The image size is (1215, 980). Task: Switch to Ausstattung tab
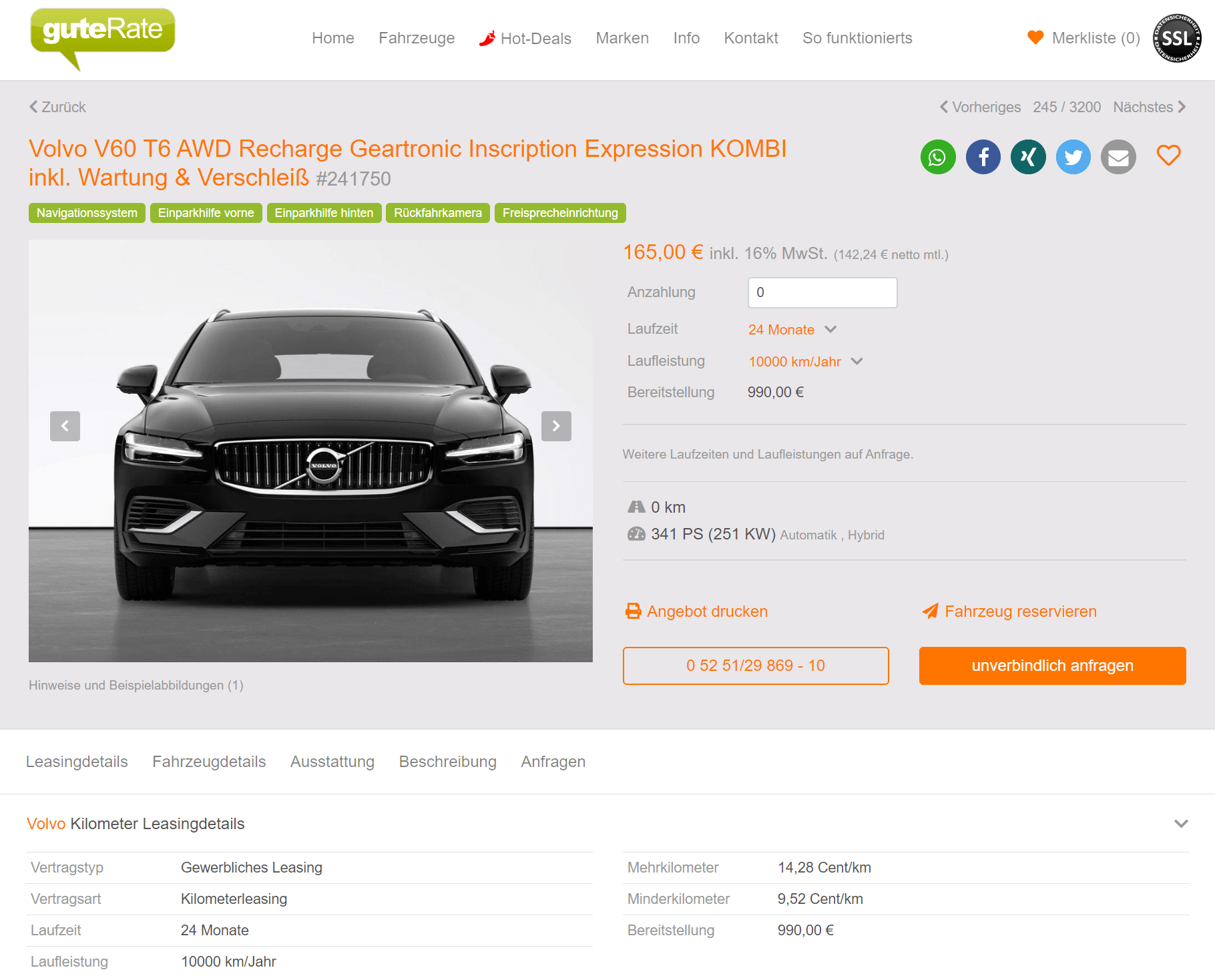[332, 762]
